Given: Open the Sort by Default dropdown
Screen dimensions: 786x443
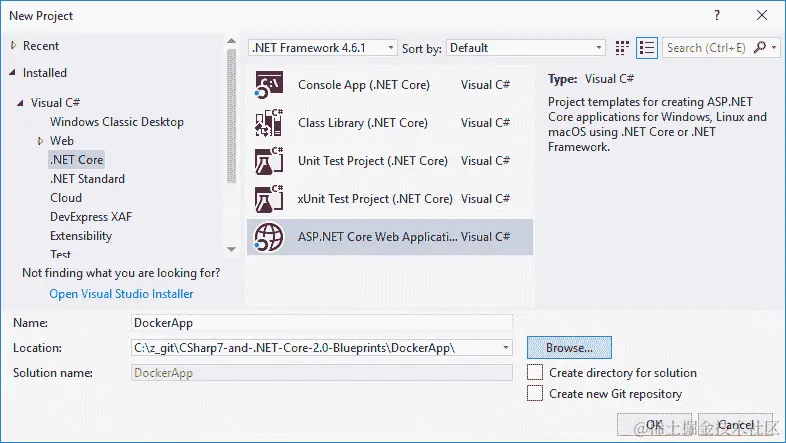Looking at the screenshot, I should tap(525, 48).
